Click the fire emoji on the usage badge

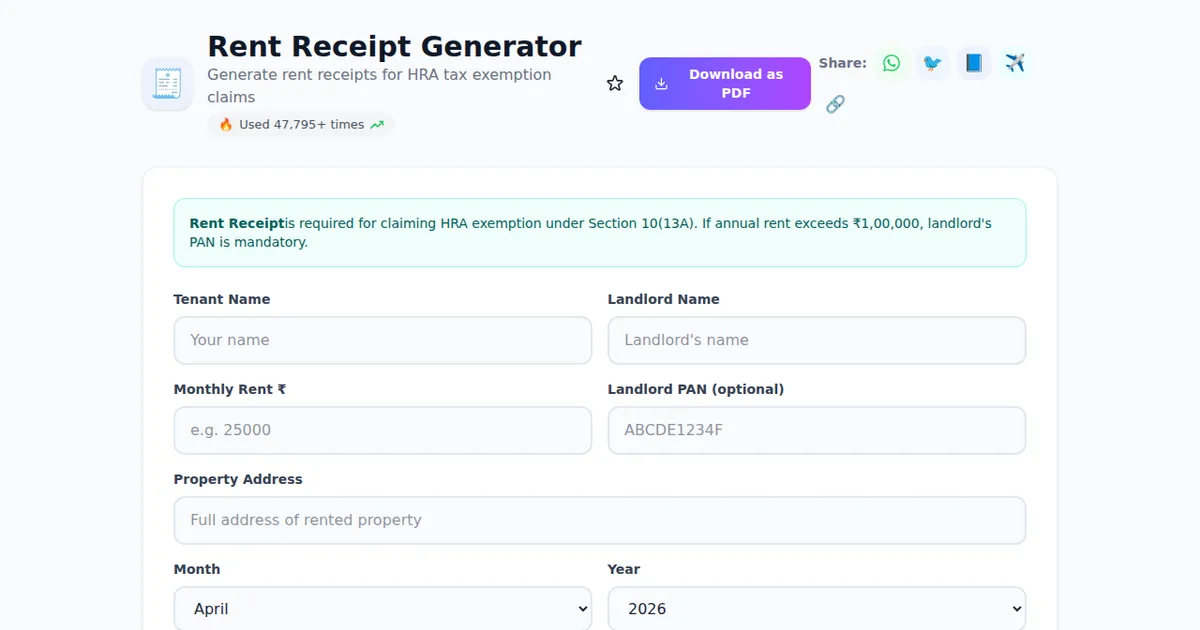click(x=225, y=124)
